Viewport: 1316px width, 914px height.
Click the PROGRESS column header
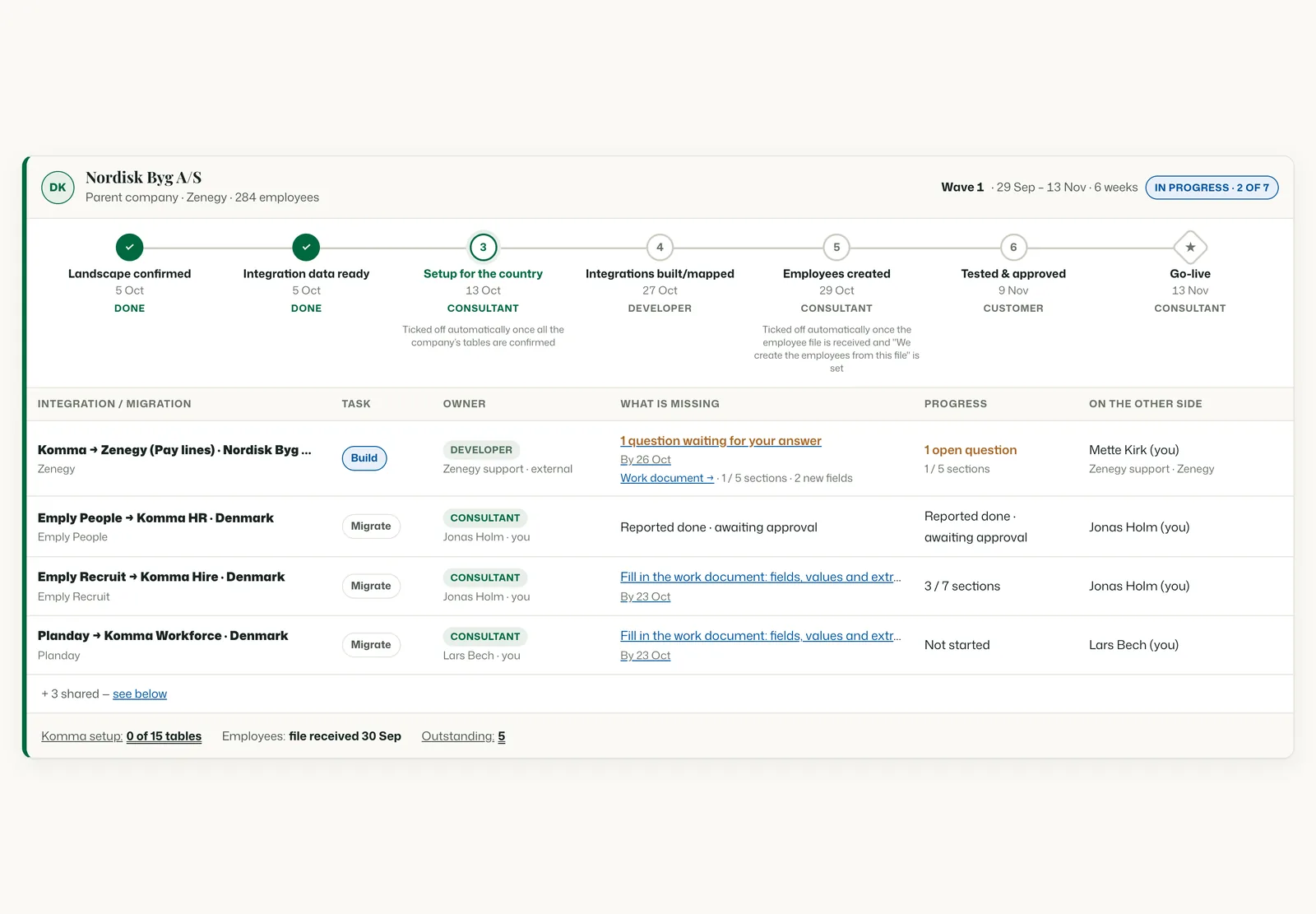(x=956, y=404)
